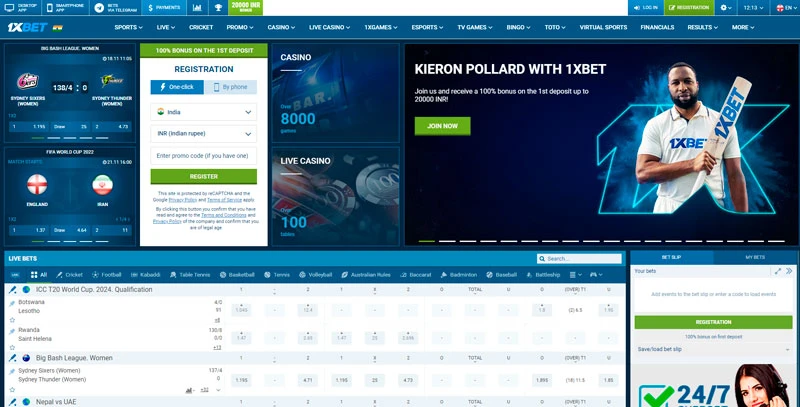Expand the Save/load bet slip section

click(x=713, y=349)
